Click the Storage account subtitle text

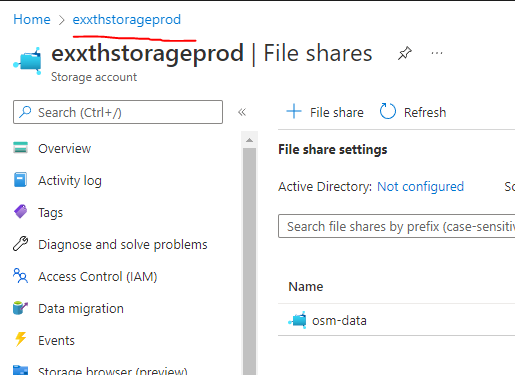94,77
